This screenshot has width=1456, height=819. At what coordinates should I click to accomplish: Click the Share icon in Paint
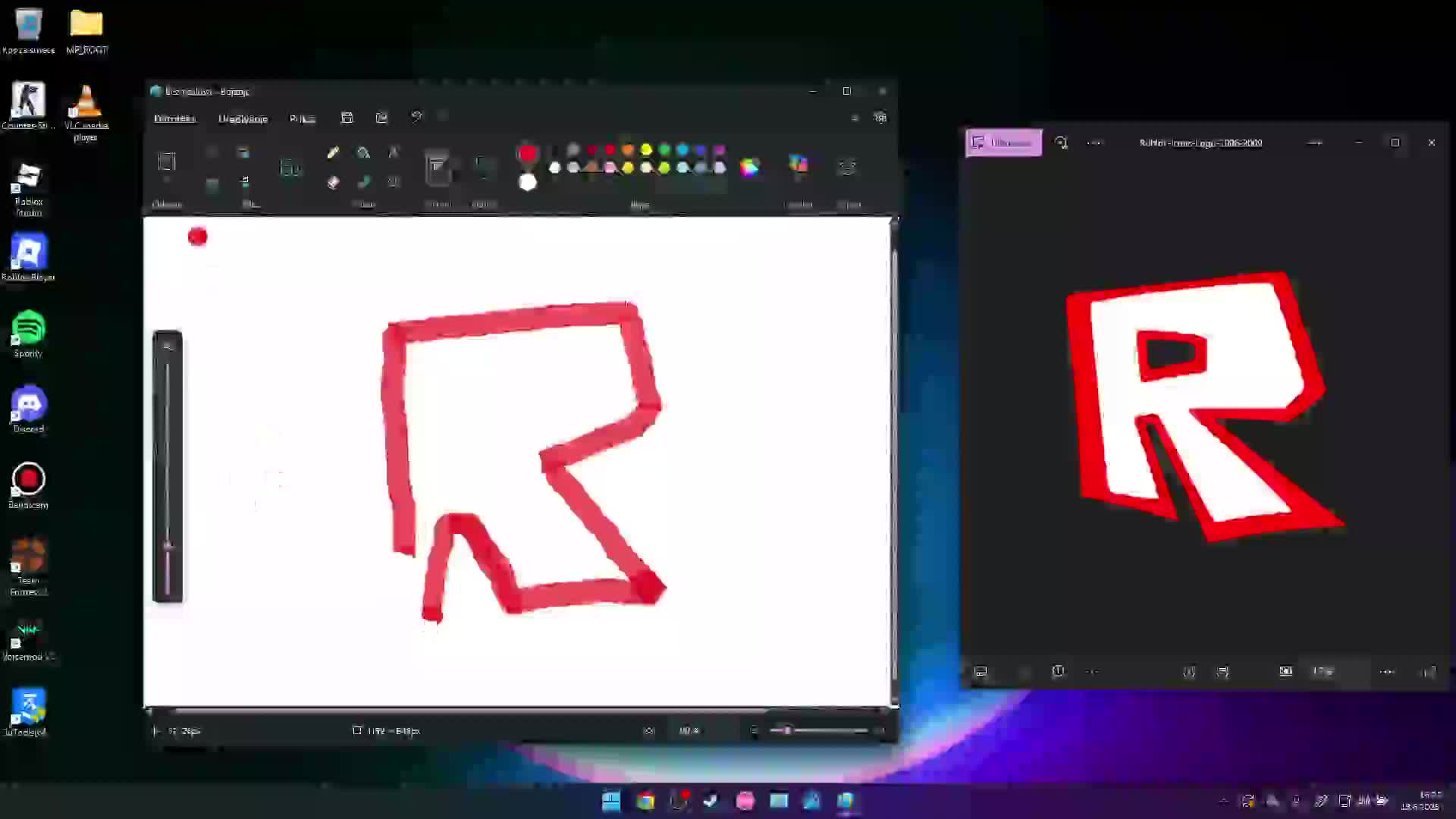(381, 118)
